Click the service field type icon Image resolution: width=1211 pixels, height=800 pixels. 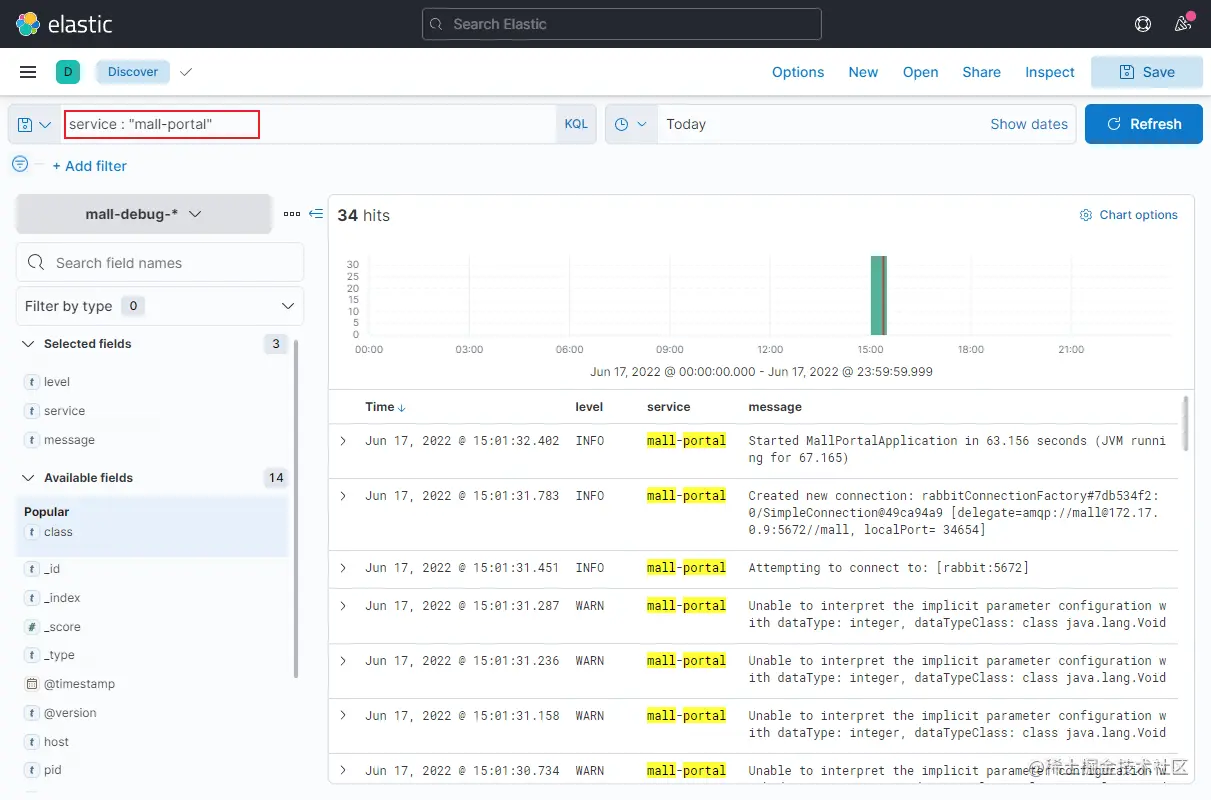(x=32, y=411)
